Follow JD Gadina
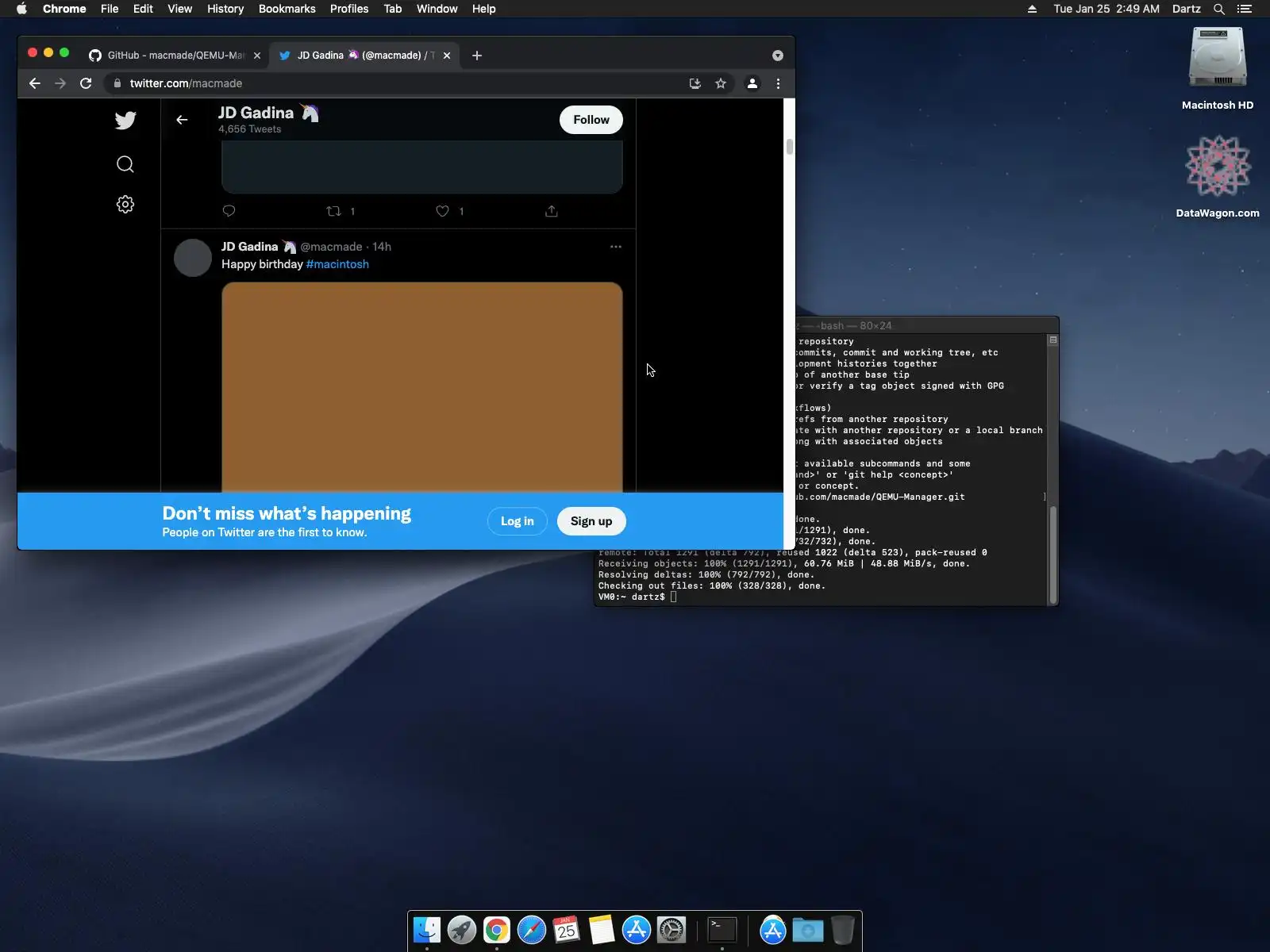The width and height of the screenshot is (1270, 952). coord(591,120)
